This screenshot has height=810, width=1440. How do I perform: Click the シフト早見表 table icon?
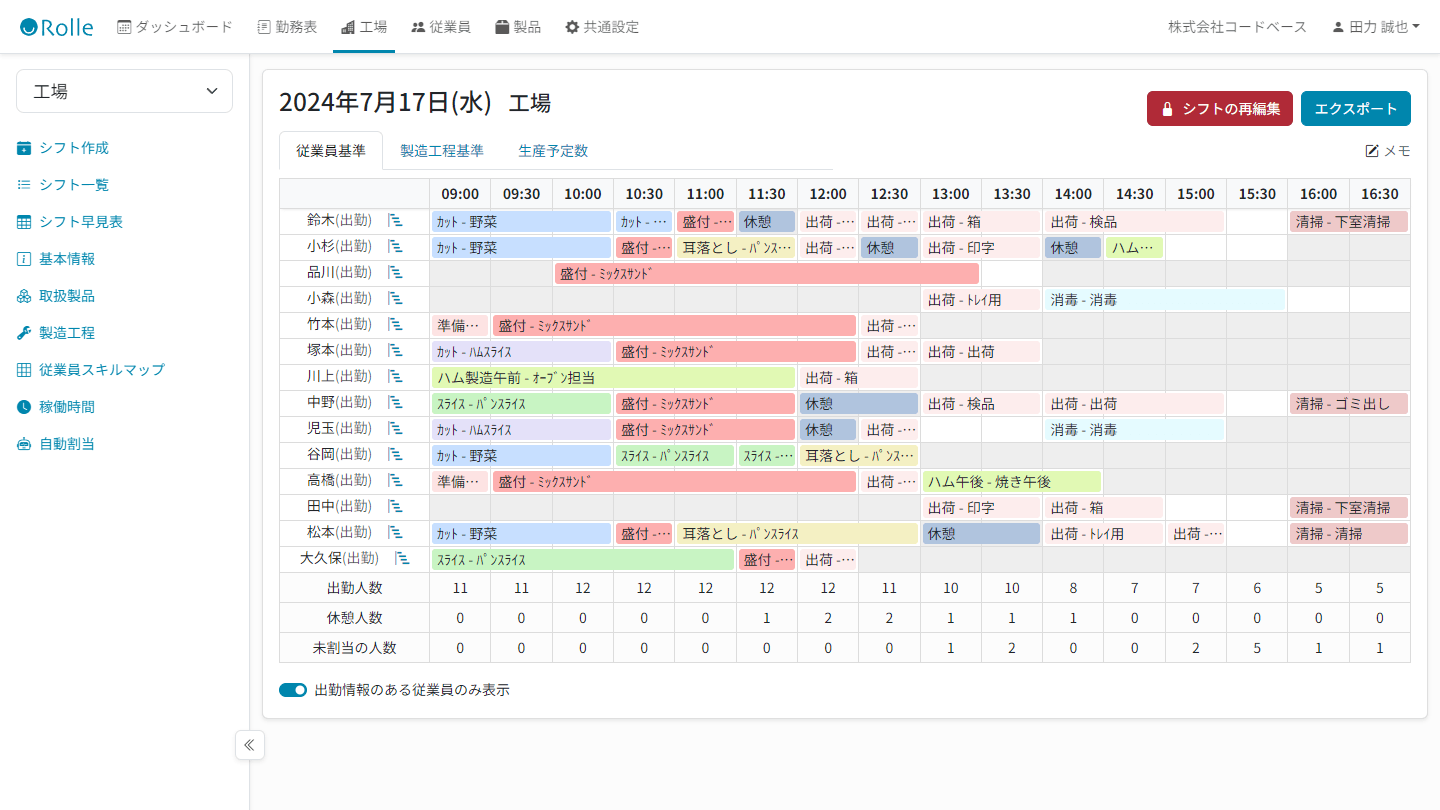(x=24, y=222)
